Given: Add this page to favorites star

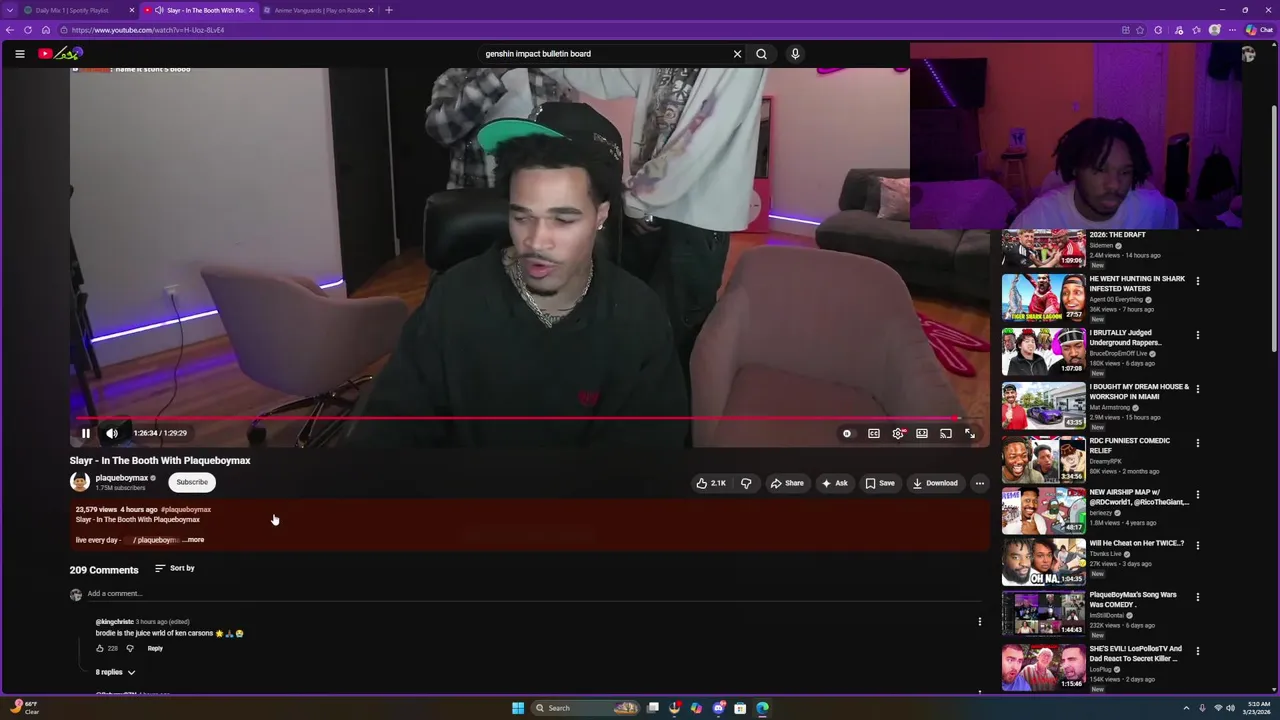Looking at the screenshot, I should click(x=1140, y=30).
